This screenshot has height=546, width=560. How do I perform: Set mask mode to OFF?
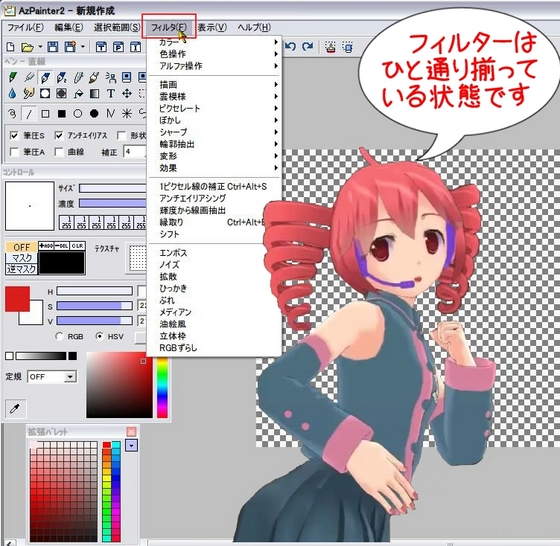pos(21,247)
